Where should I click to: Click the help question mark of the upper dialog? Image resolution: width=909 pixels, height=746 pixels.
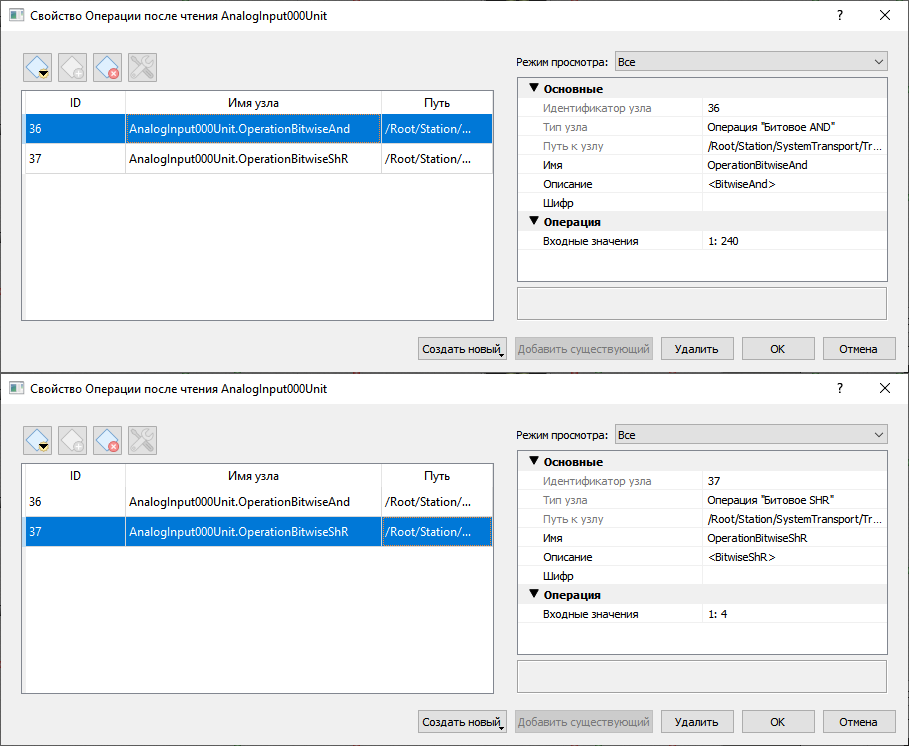click(x=839, y=15)
